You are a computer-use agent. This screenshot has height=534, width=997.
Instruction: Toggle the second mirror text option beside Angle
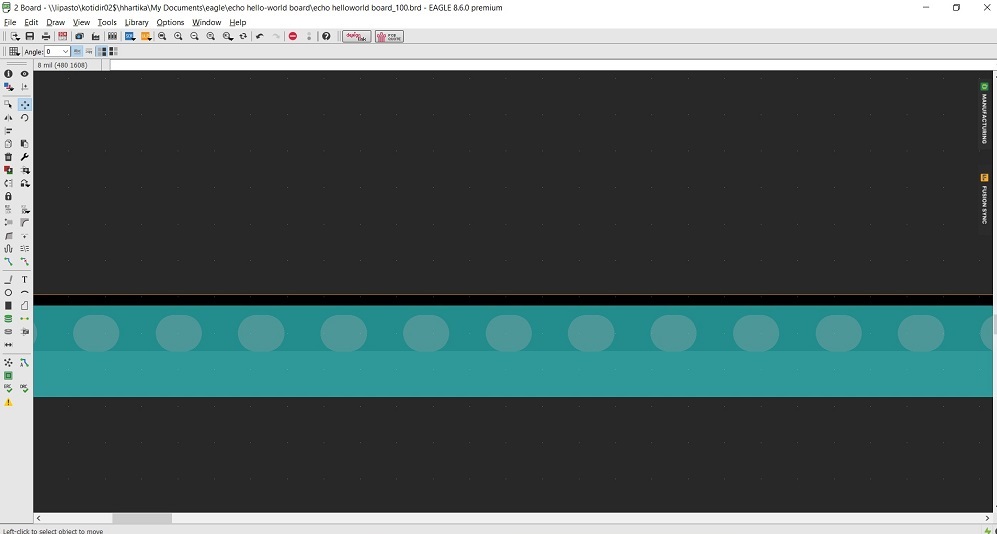(x=88, y=51)
